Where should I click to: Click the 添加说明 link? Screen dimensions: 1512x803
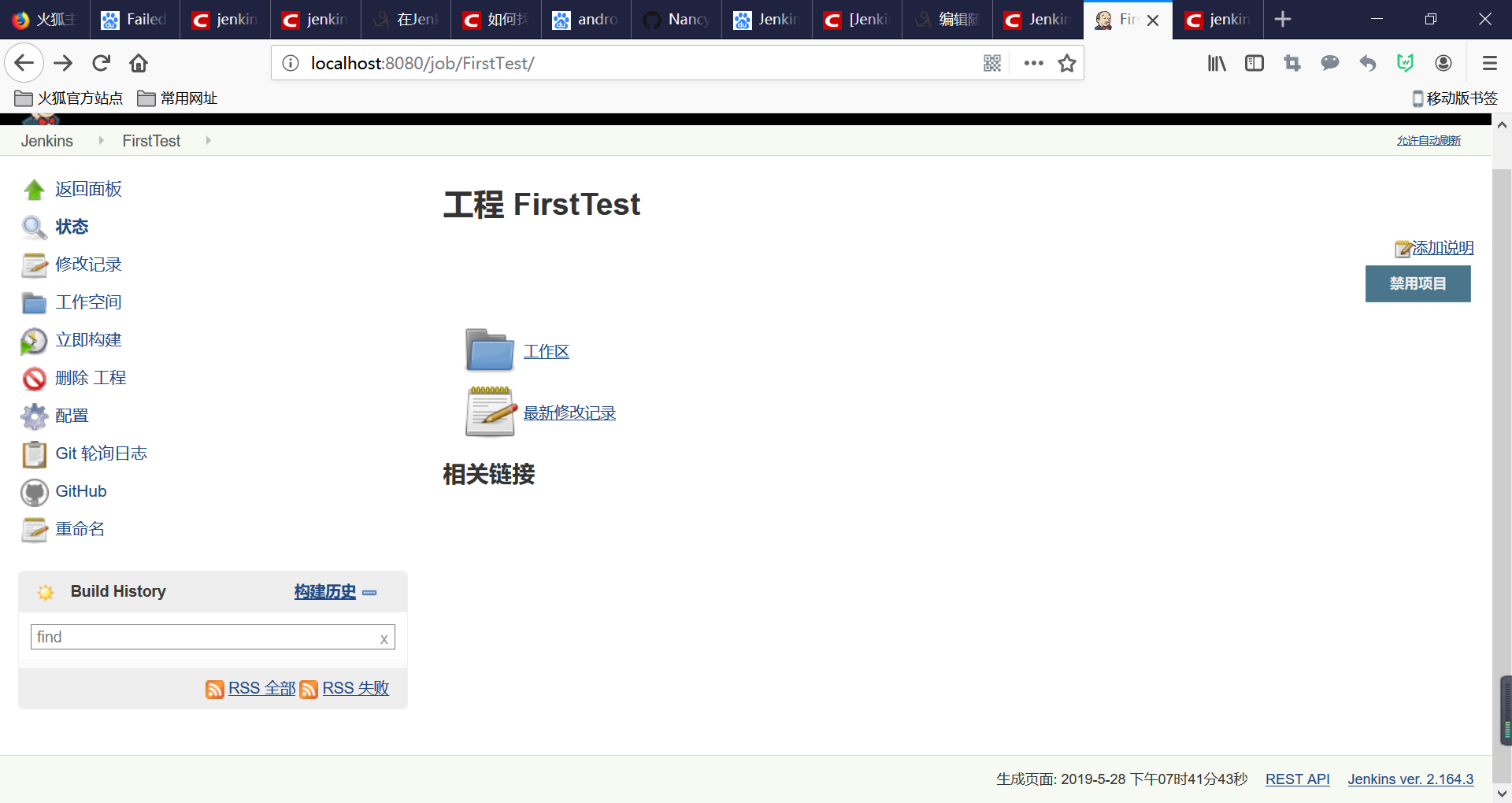(x=1443, y=248)
